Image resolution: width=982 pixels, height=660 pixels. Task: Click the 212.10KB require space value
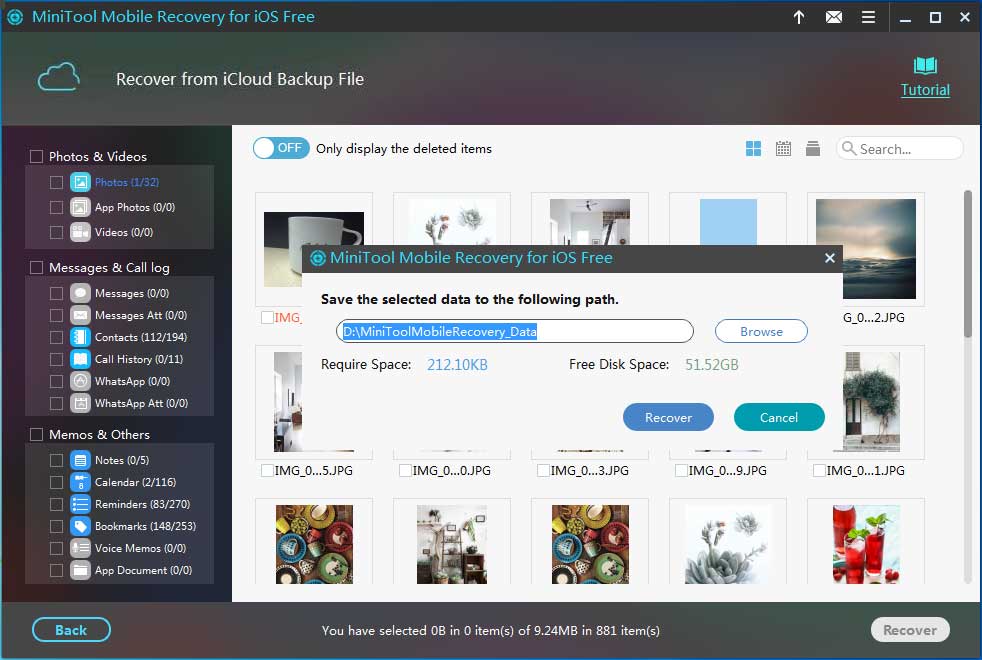pos(457,364)
